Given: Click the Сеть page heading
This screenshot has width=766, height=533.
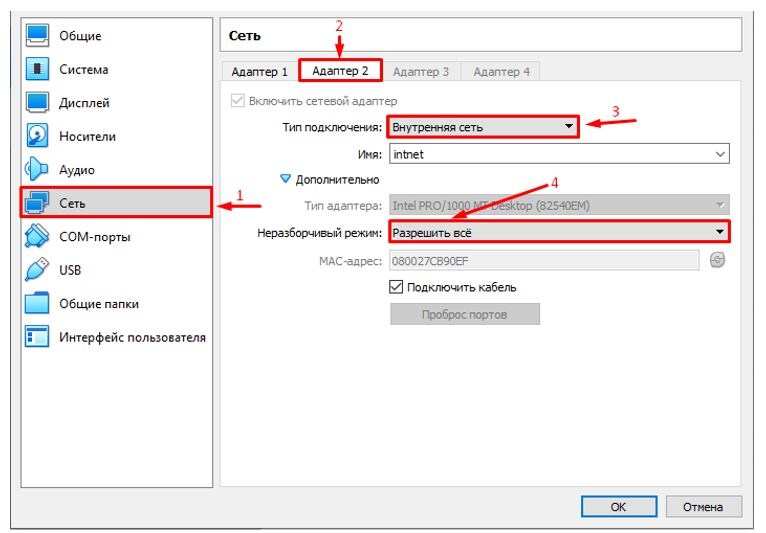Looking at the screenshot, I should pyautogui.click(x=245, y=36).
